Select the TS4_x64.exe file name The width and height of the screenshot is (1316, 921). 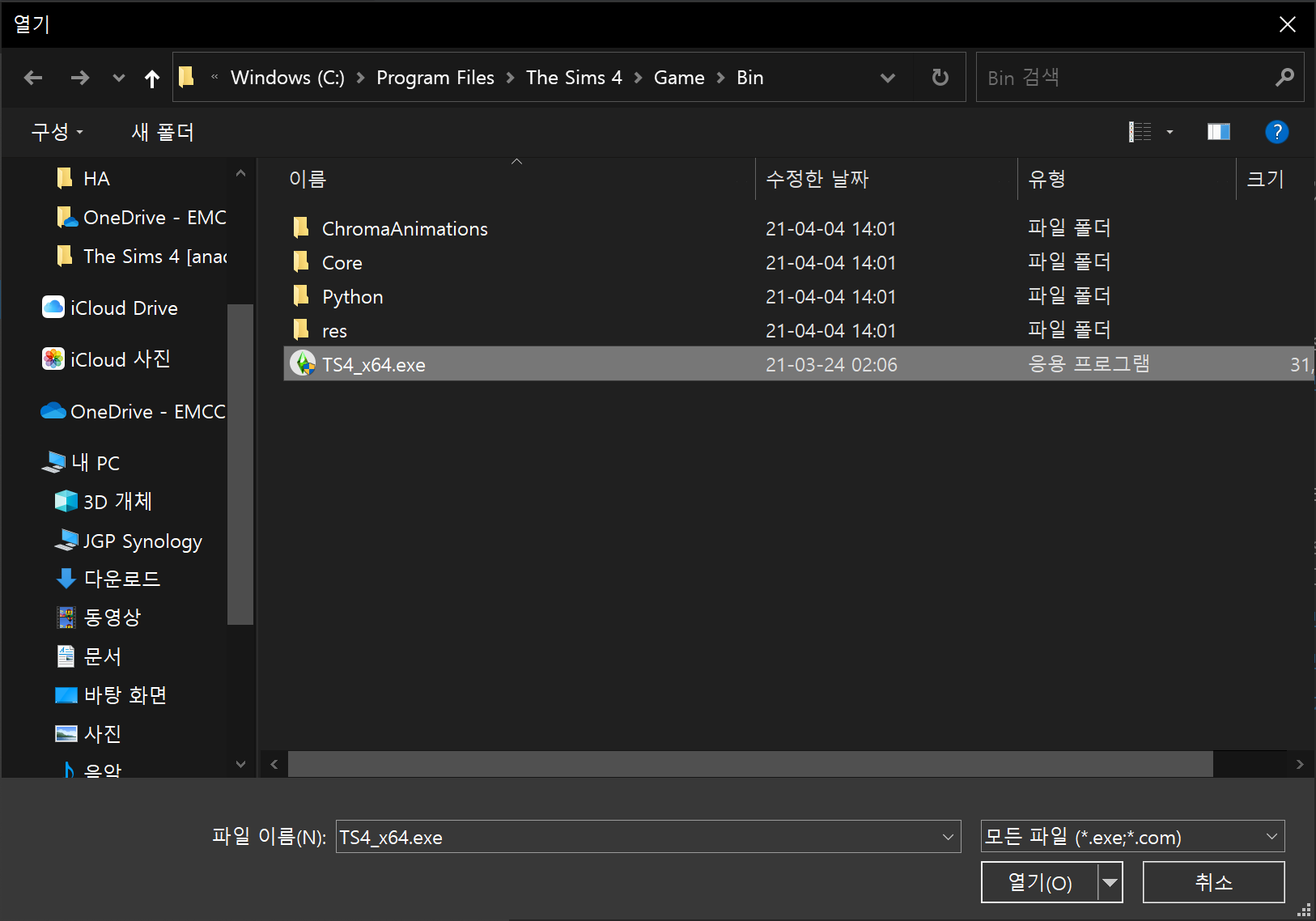[374, 365]
